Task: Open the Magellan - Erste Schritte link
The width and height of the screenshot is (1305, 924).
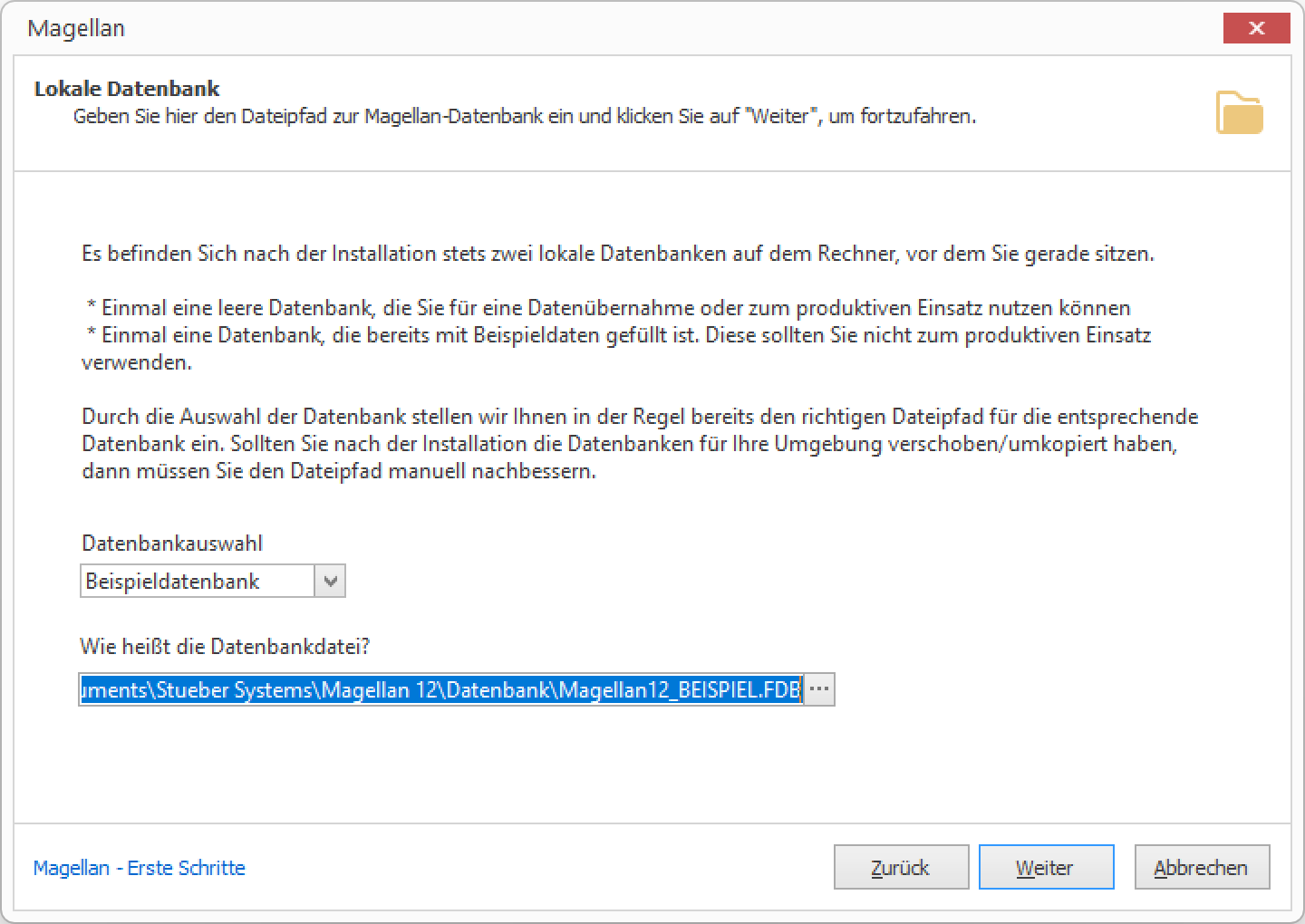Action: [139, 868]
